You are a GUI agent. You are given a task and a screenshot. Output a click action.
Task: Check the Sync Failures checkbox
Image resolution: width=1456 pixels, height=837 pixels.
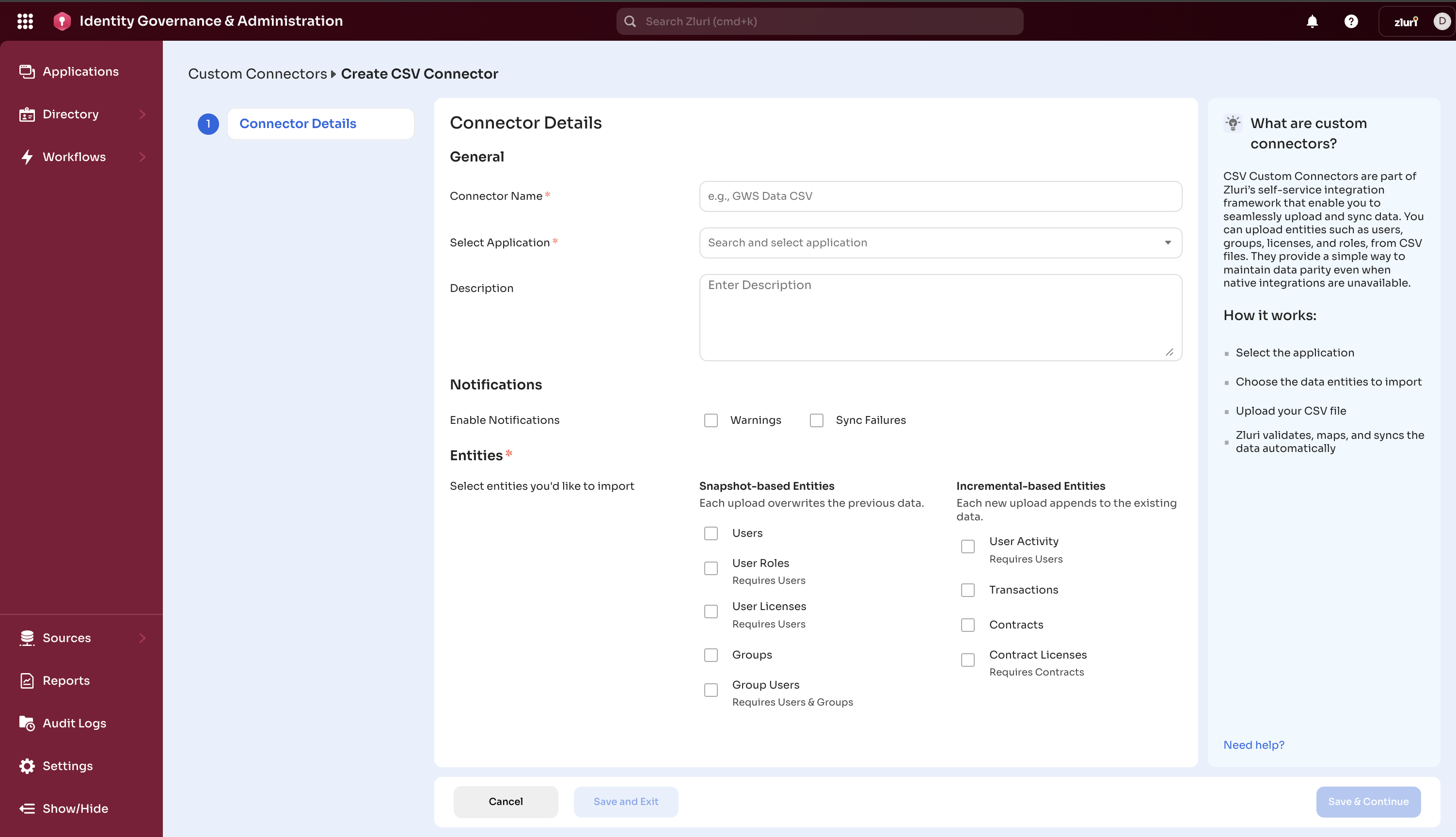coord(816,420)
